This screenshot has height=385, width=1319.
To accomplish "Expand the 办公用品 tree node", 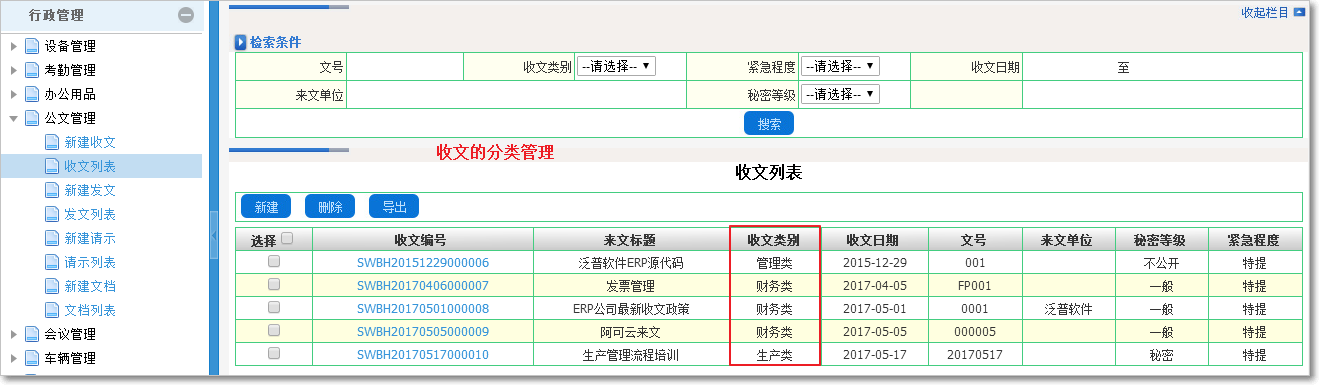I will point(14,94).
